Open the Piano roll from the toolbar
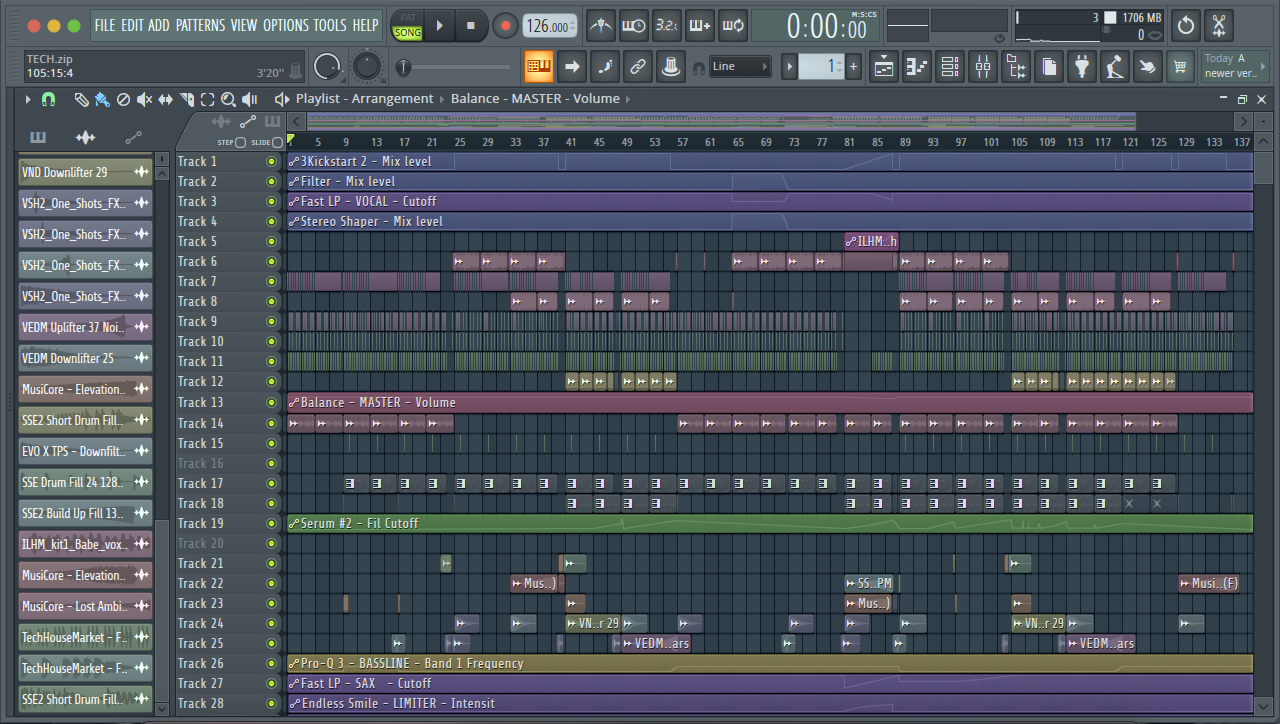 pos(917,66)
